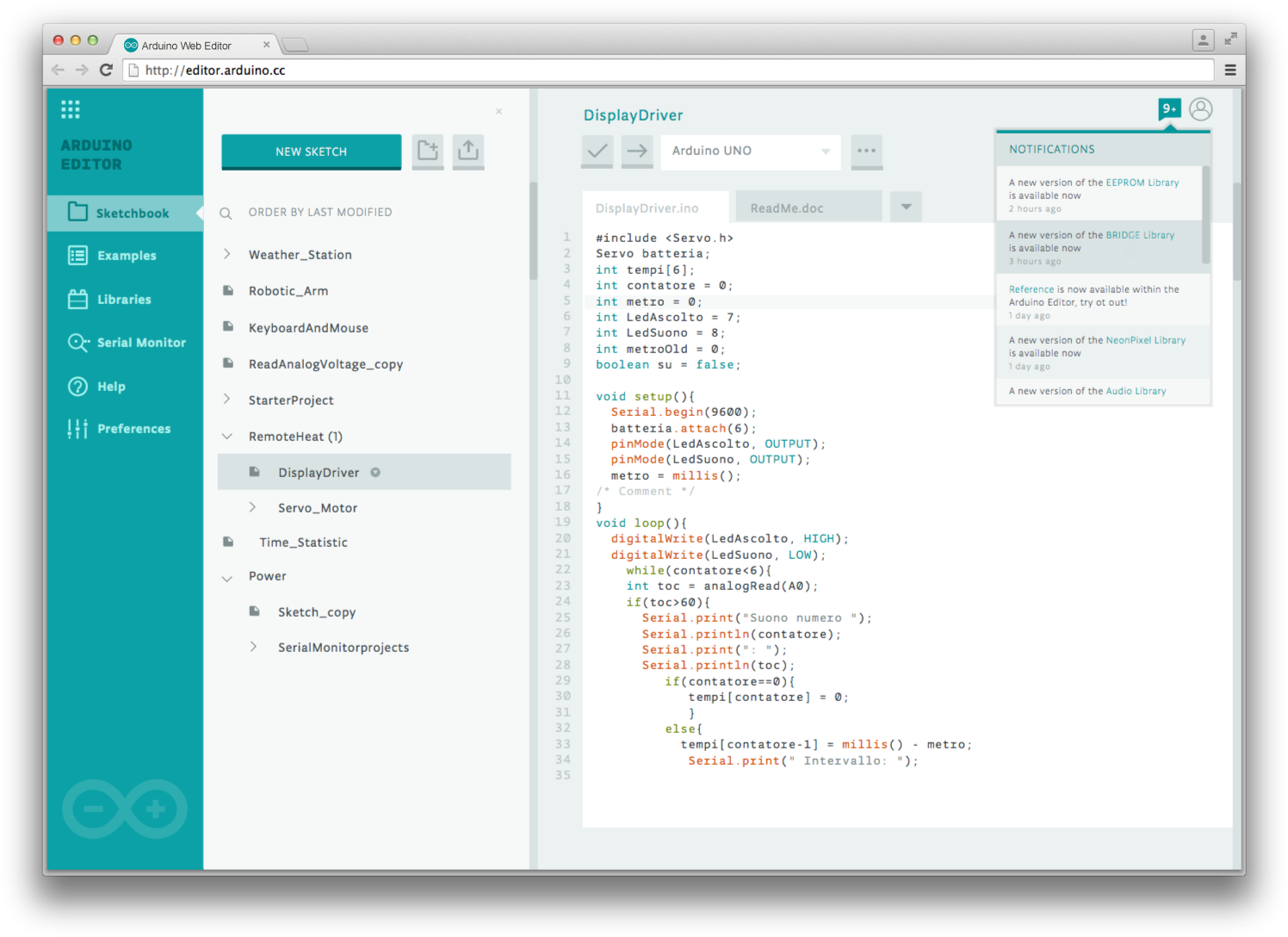Expand the SerialMonitorprojects folder
The width and height of the screenshot is (1288, 937).
pos(253,647)
